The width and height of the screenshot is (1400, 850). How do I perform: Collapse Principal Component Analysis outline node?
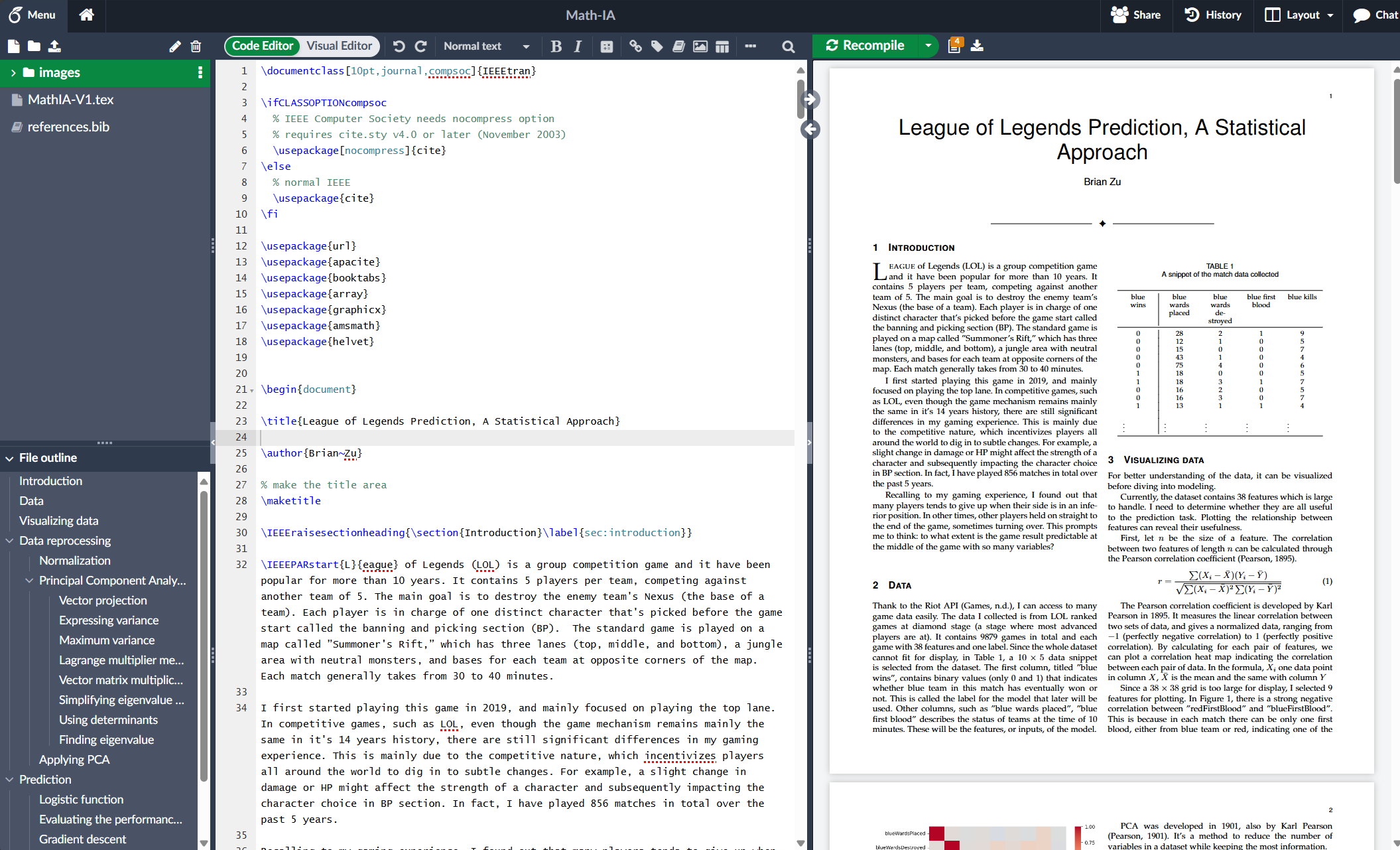point(29,581)
